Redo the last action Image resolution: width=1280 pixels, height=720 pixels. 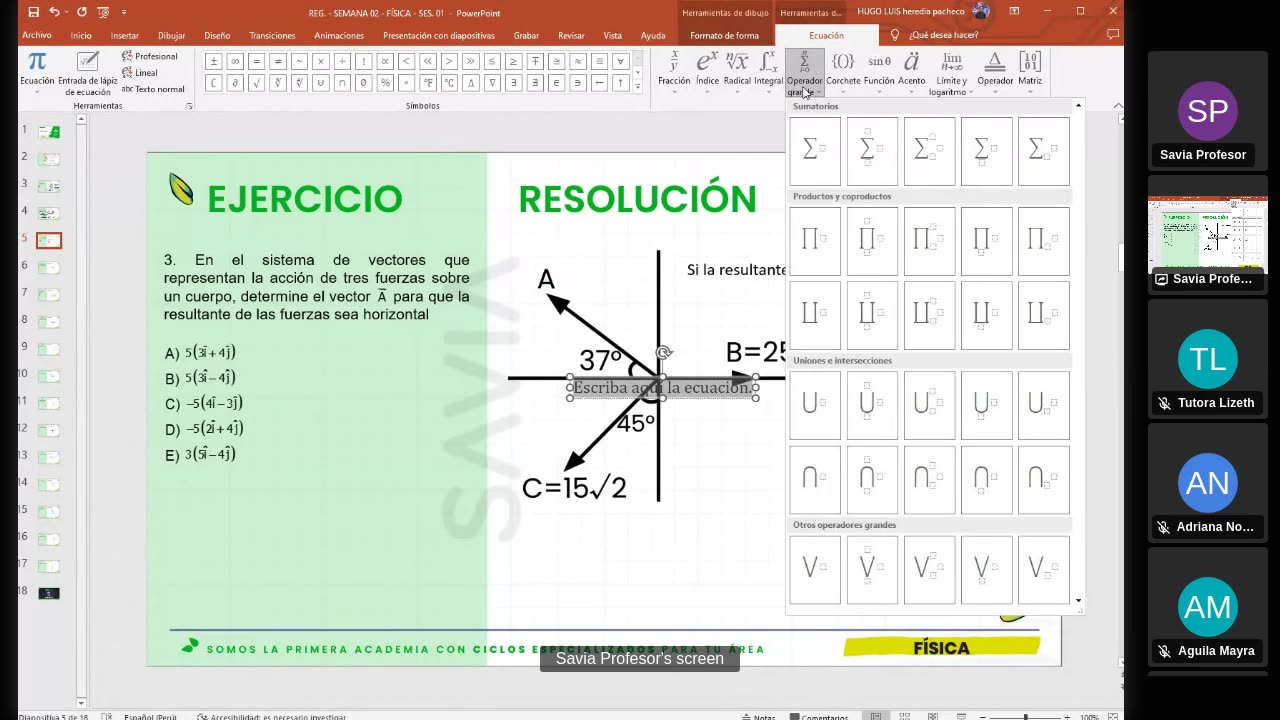[81, 12]
